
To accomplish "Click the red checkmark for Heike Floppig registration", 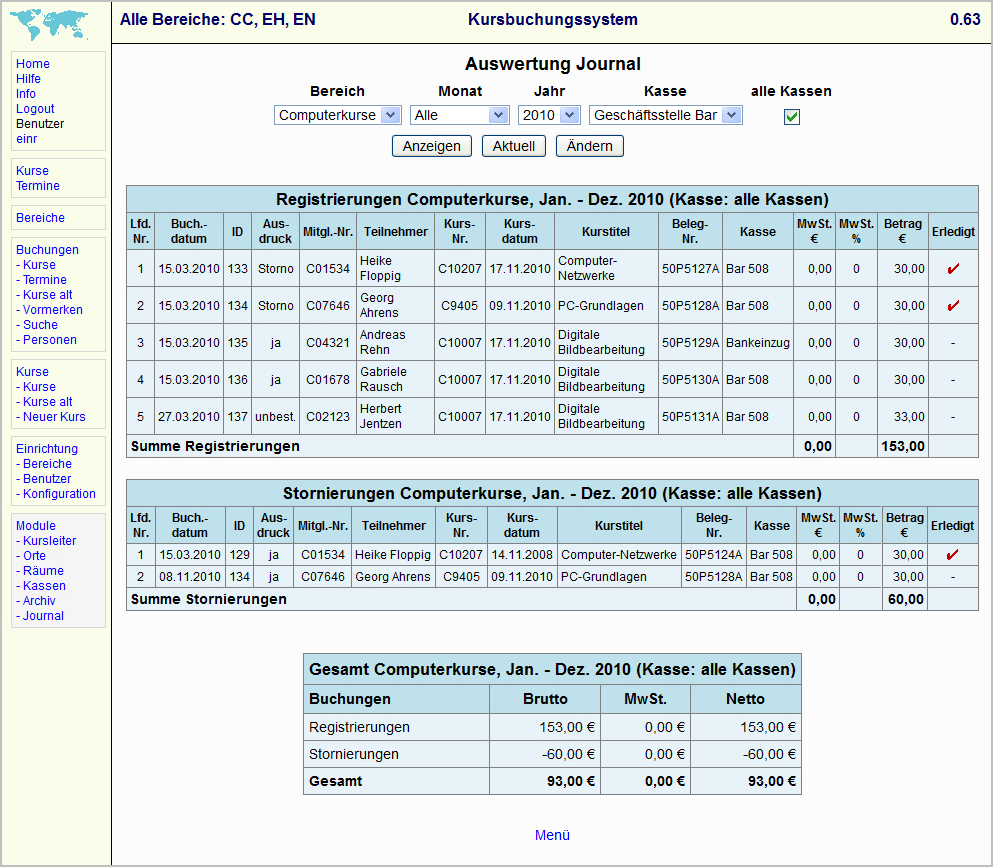I will (953, 269).
